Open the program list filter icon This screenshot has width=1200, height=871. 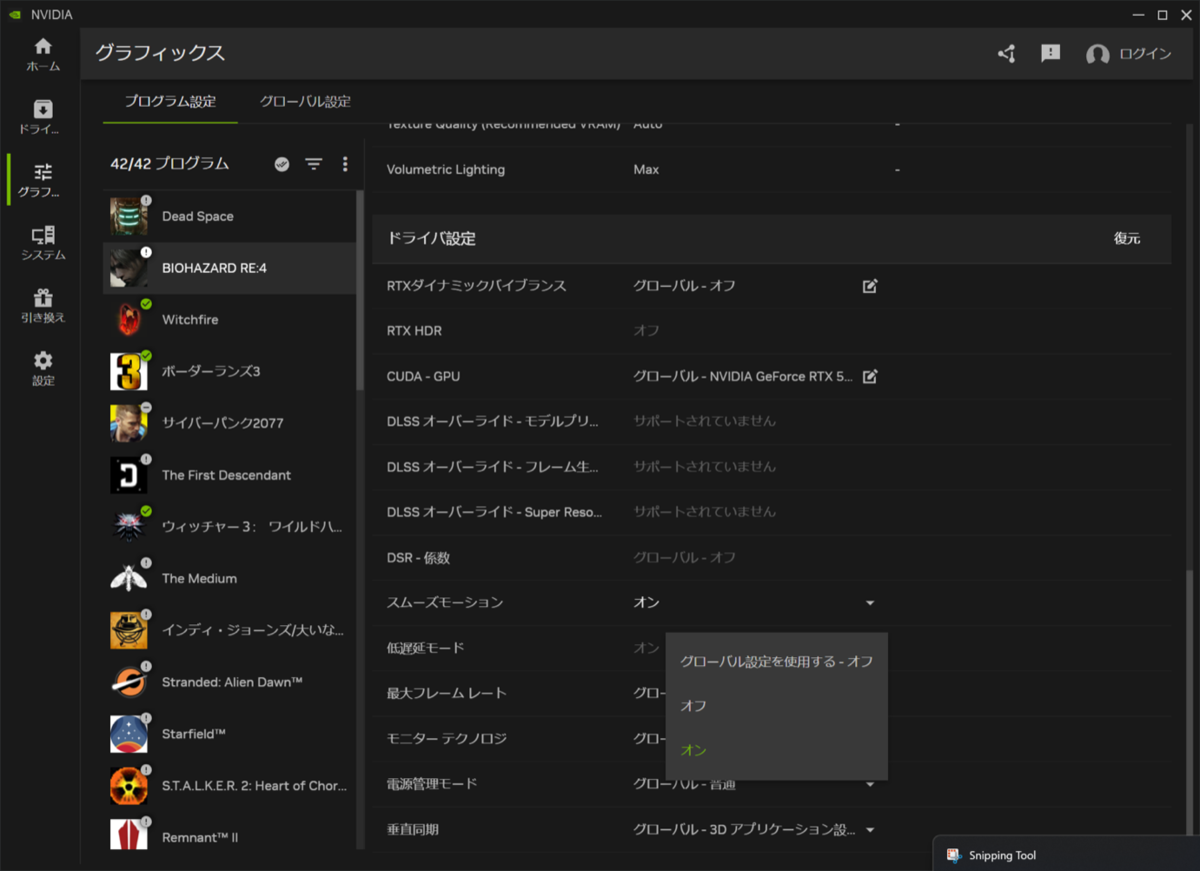click(313, 164)
